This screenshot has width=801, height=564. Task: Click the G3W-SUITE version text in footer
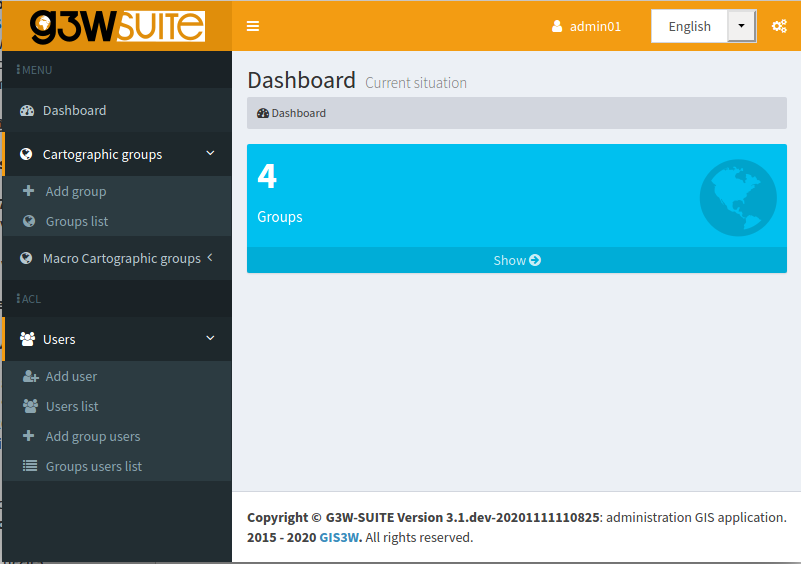click(x=462, y=518)
